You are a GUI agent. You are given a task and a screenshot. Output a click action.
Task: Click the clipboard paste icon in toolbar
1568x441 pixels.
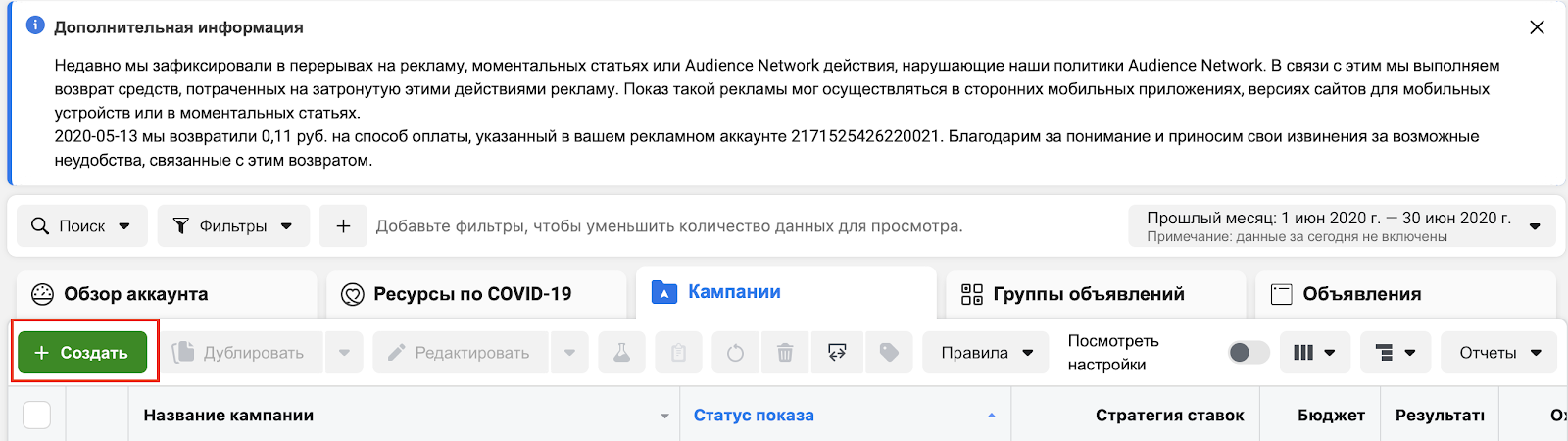pos(678,353)
